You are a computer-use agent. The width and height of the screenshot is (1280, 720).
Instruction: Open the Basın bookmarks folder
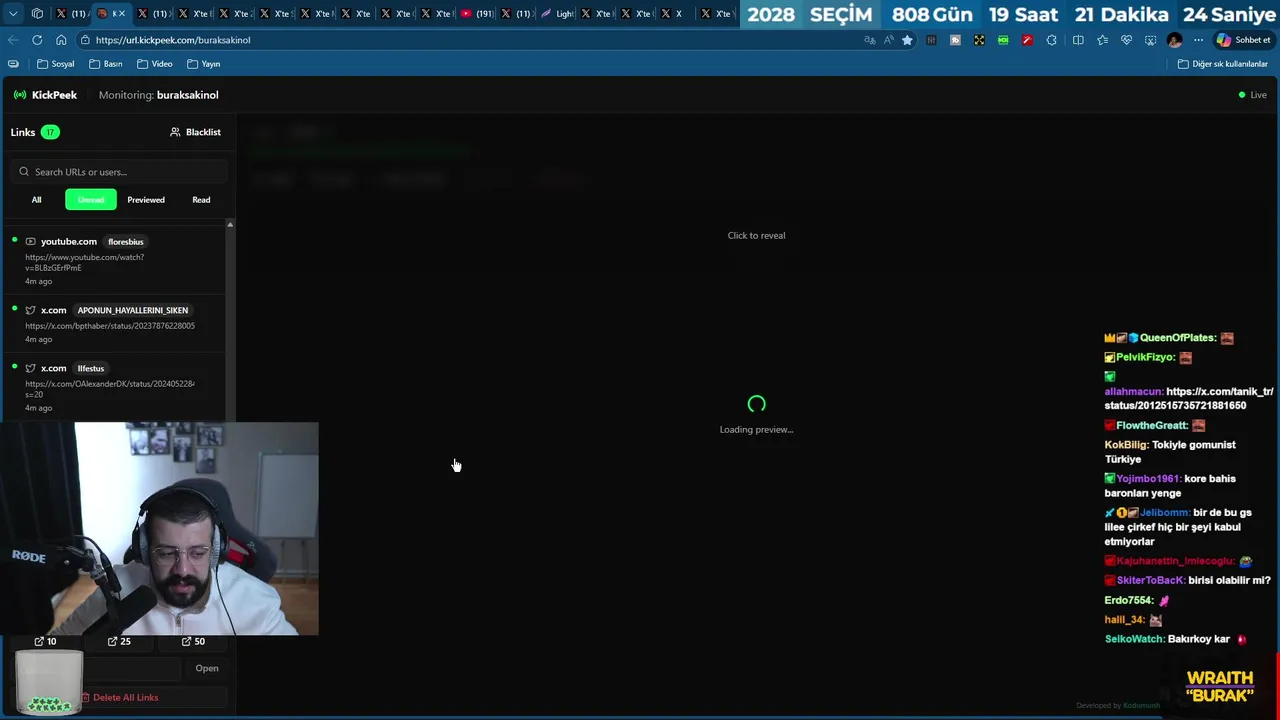coord(106,64)
